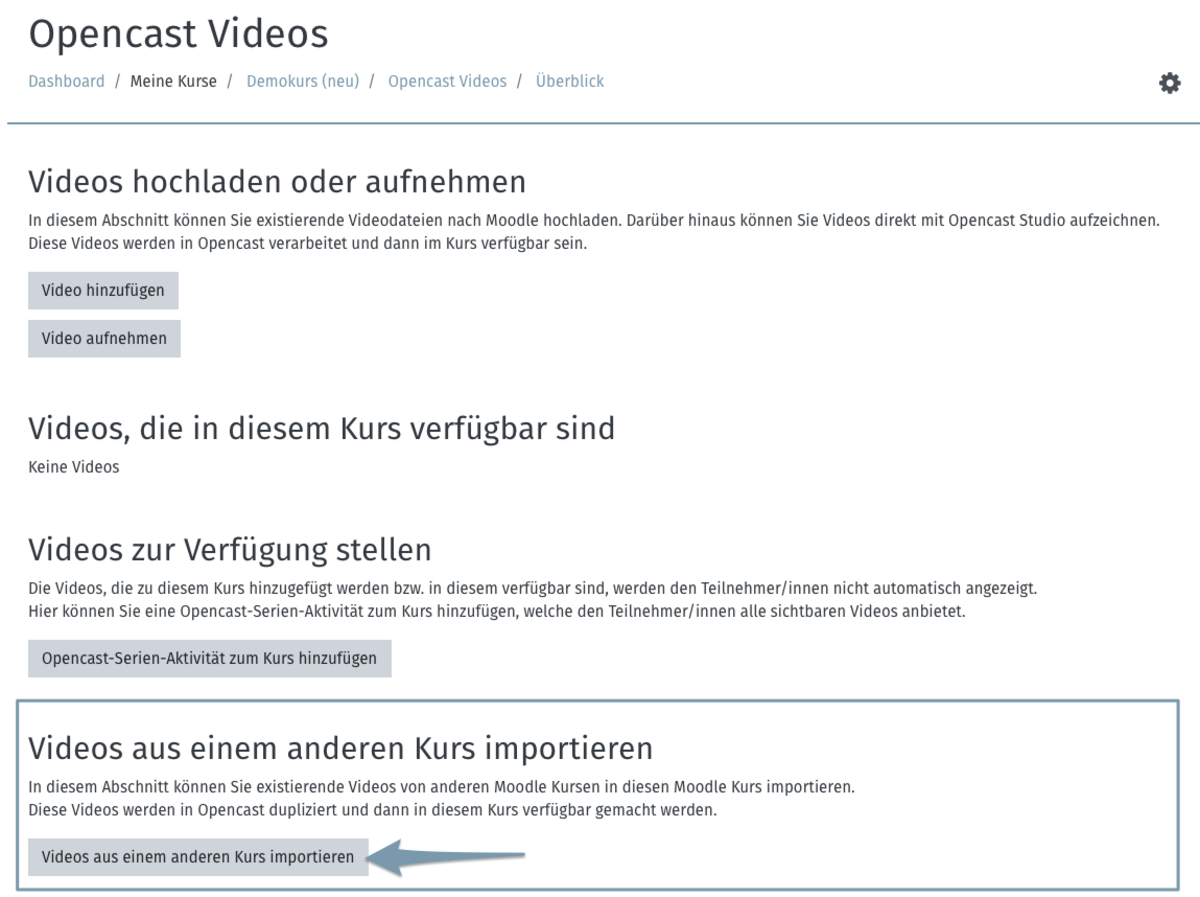Select heading Videos aus einem anderen Kurs importieren
Image resolution: width=1200 pixels, height=897 pixels.
[x=340, y=748]
